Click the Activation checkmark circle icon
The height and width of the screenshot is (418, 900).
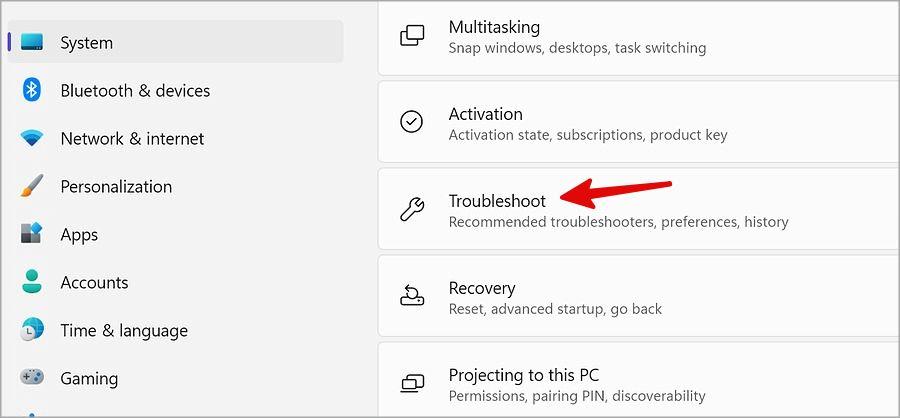pyautogui.click(x=412, y=122)
